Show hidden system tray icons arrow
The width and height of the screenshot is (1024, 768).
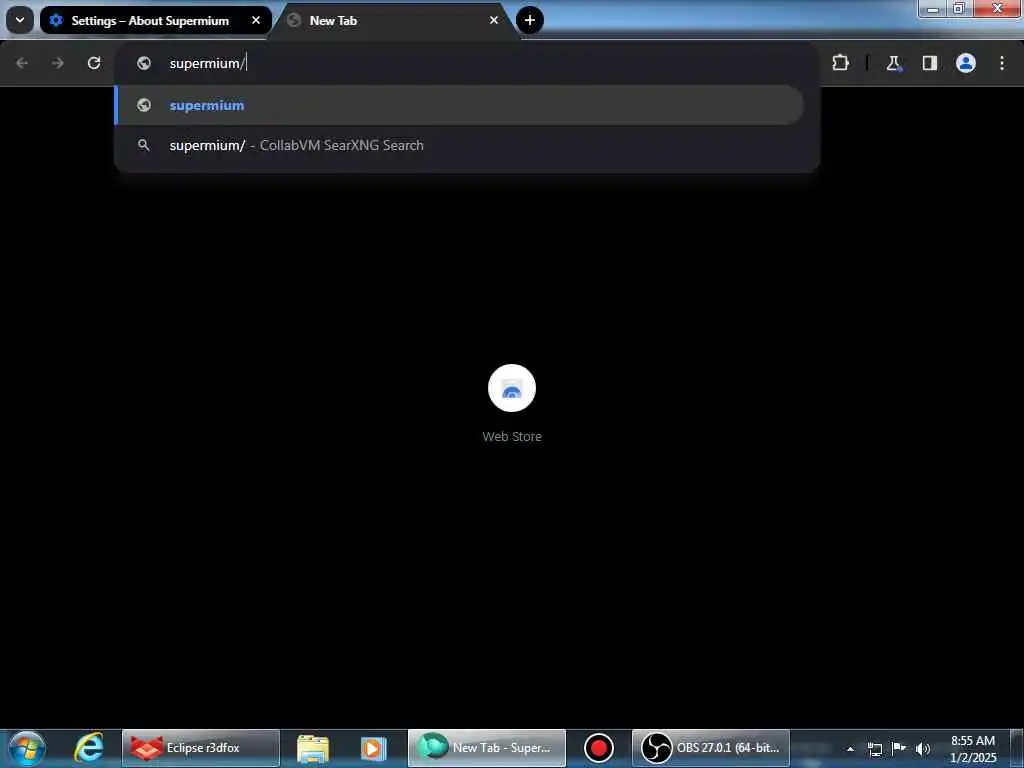click(x=850, y=749)
